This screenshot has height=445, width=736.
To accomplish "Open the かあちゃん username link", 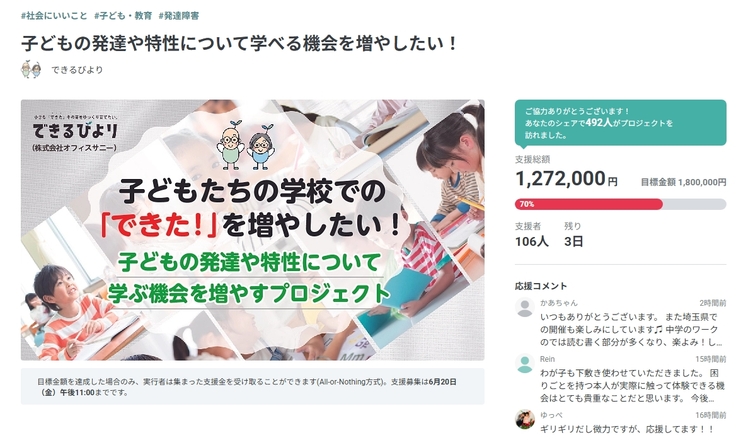I will click(559, 303).
